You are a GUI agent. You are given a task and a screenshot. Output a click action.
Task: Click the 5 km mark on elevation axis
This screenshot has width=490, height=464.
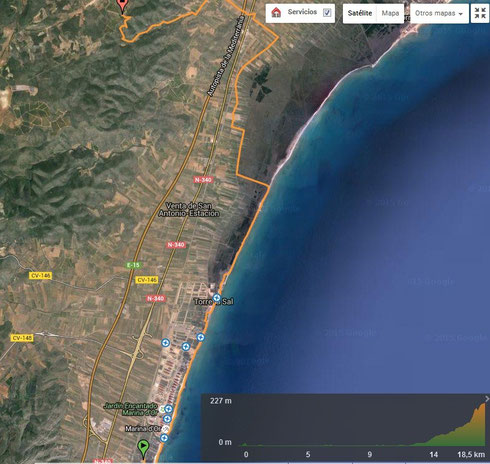[x=308, y=454]
